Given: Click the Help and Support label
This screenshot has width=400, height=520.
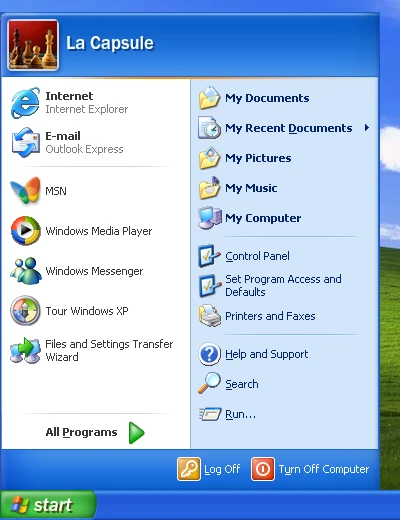Looking at the screenshot, I should (x=267, y=354).
